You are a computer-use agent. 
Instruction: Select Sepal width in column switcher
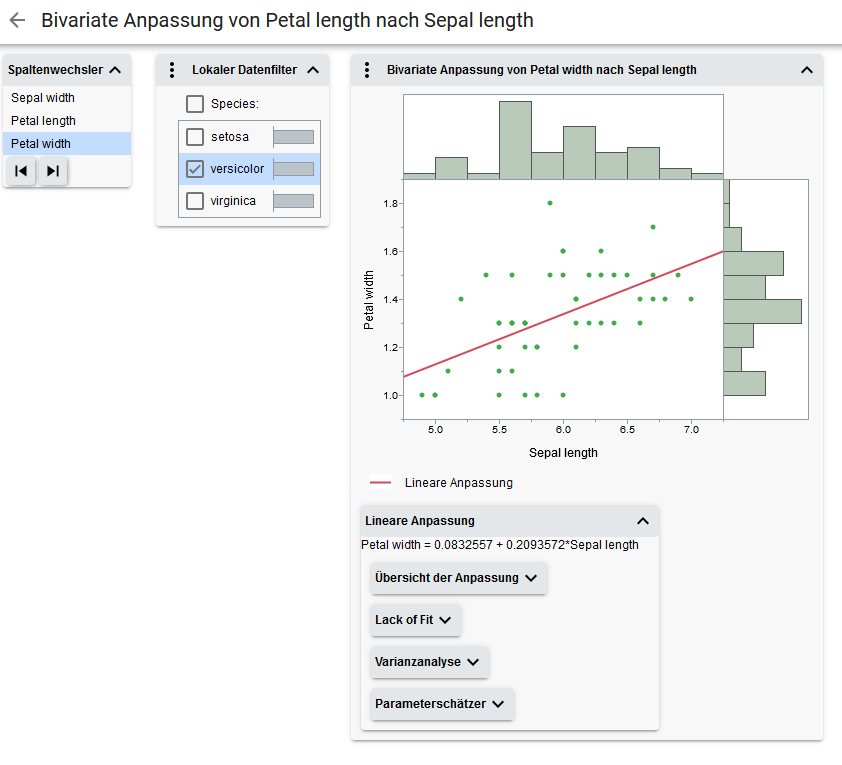(x=43, y=98)
